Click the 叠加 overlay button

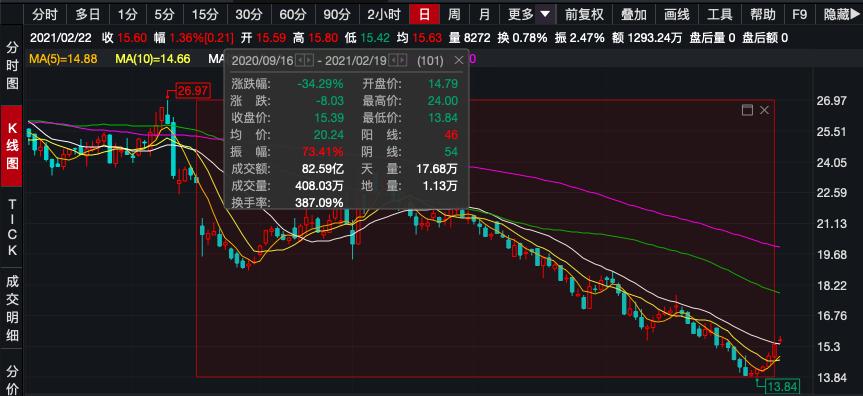point(633,14)
